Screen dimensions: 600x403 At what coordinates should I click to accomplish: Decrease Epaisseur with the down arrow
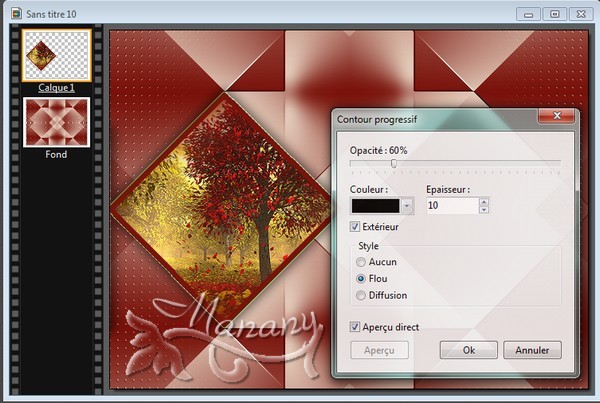click(x=484, y=209)
